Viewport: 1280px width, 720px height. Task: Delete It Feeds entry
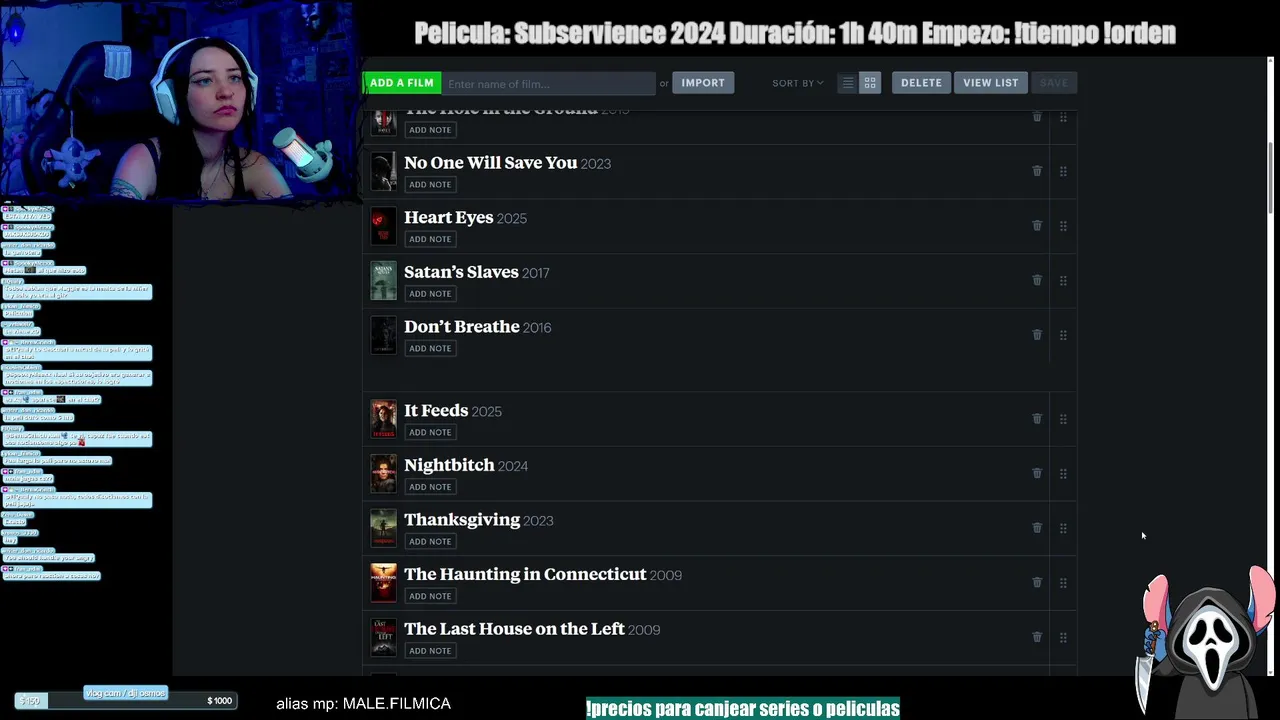pos(1037,419)
